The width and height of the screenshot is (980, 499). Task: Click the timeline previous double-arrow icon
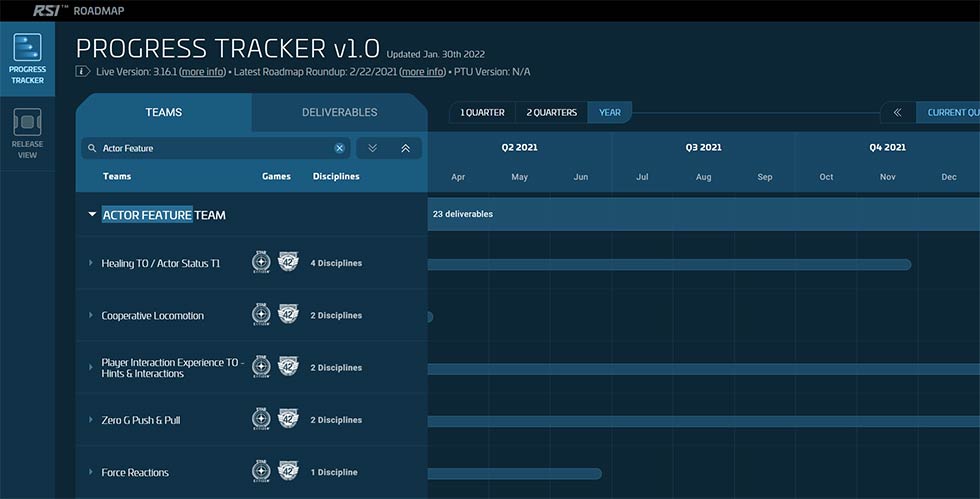click(x=898, y=113)
